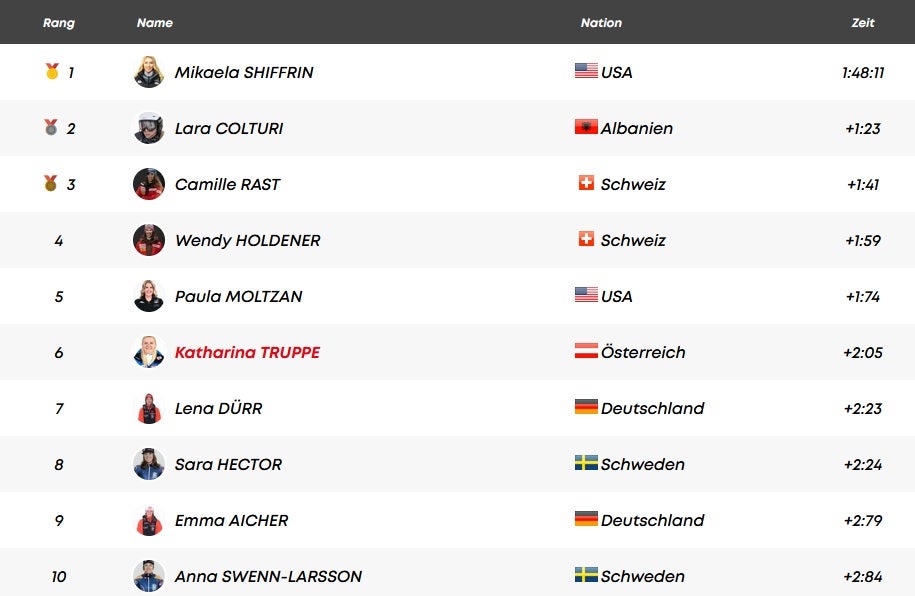The image size is (915, 596).
Task: Click the Swiss flag beside Camille Rast
Action: pos(586,184)
